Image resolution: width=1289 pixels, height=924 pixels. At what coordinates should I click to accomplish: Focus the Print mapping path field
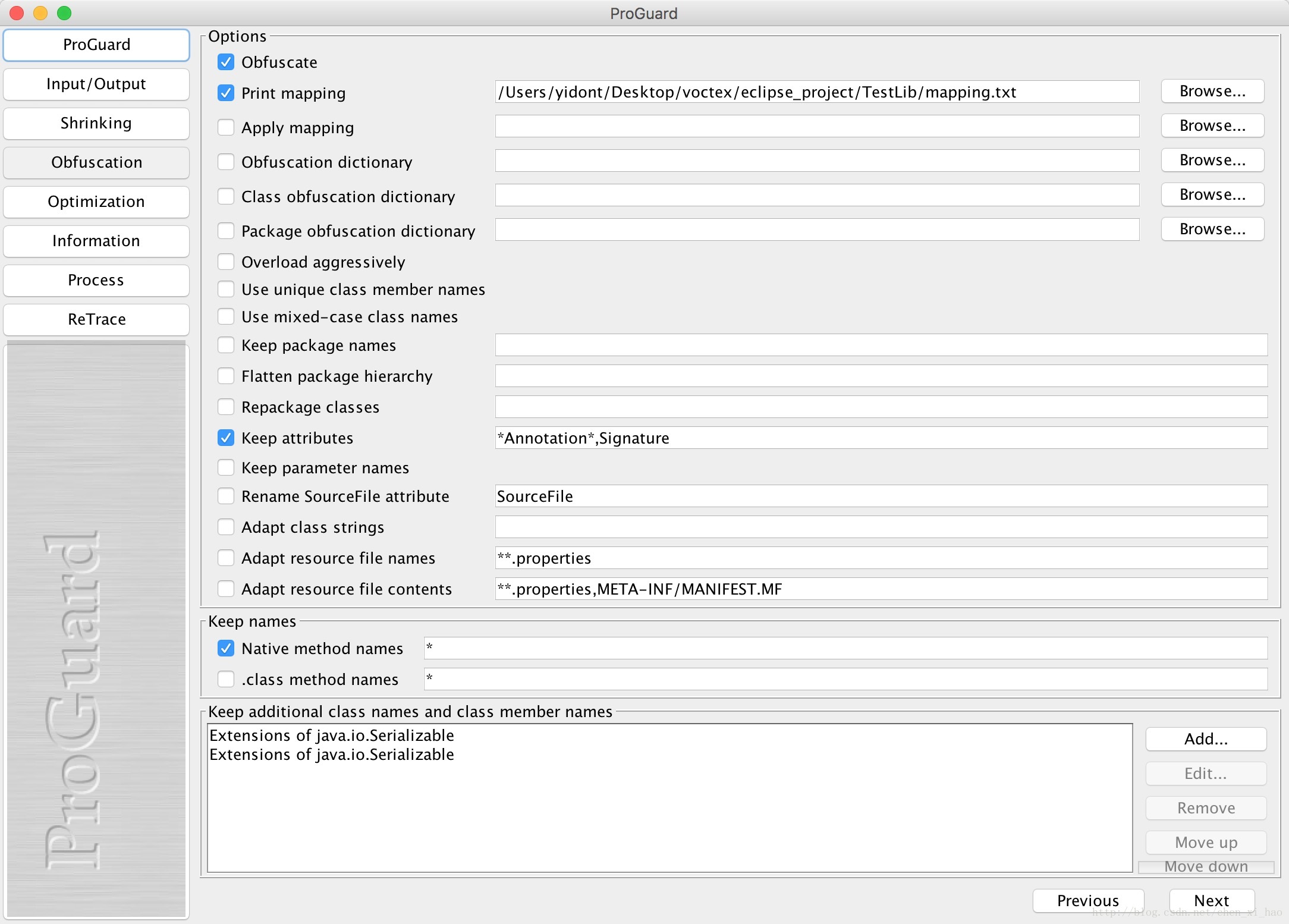point(817,92)
